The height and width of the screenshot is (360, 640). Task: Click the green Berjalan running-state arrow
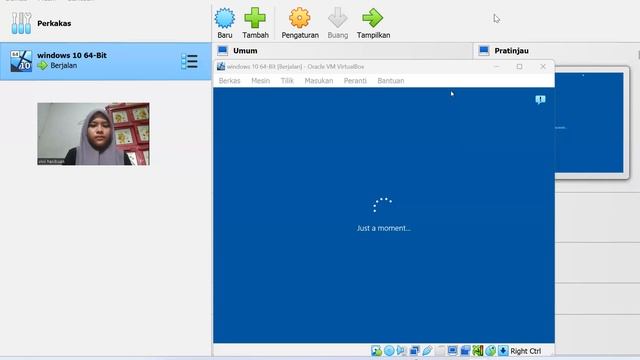[x=42, y=65]
